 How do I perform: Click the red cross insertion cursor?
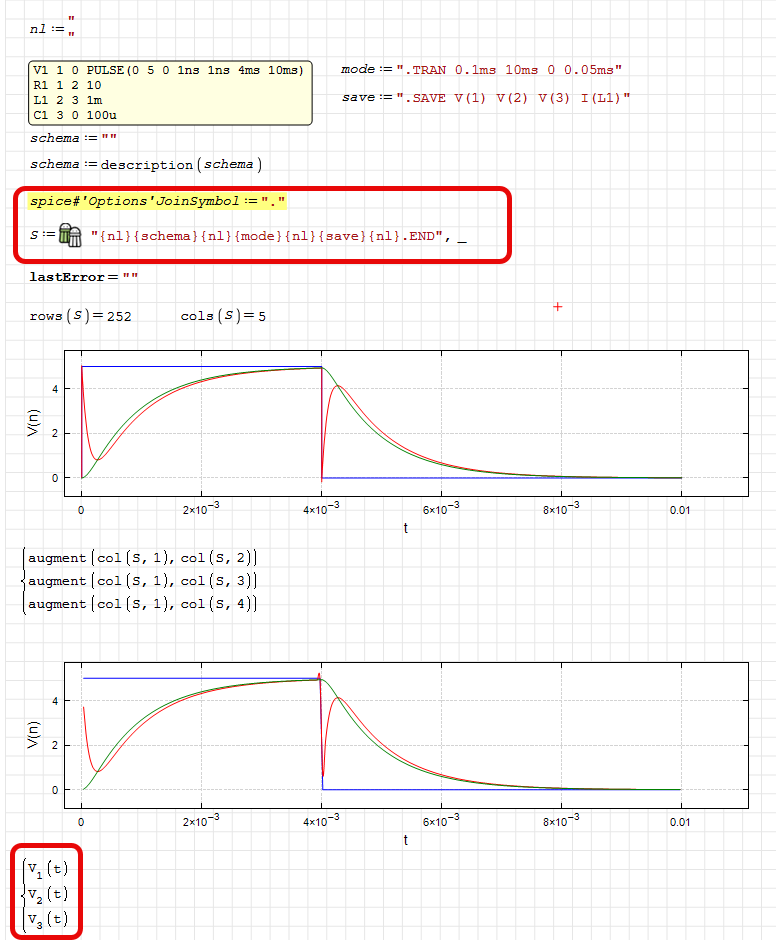pos(557,307)
